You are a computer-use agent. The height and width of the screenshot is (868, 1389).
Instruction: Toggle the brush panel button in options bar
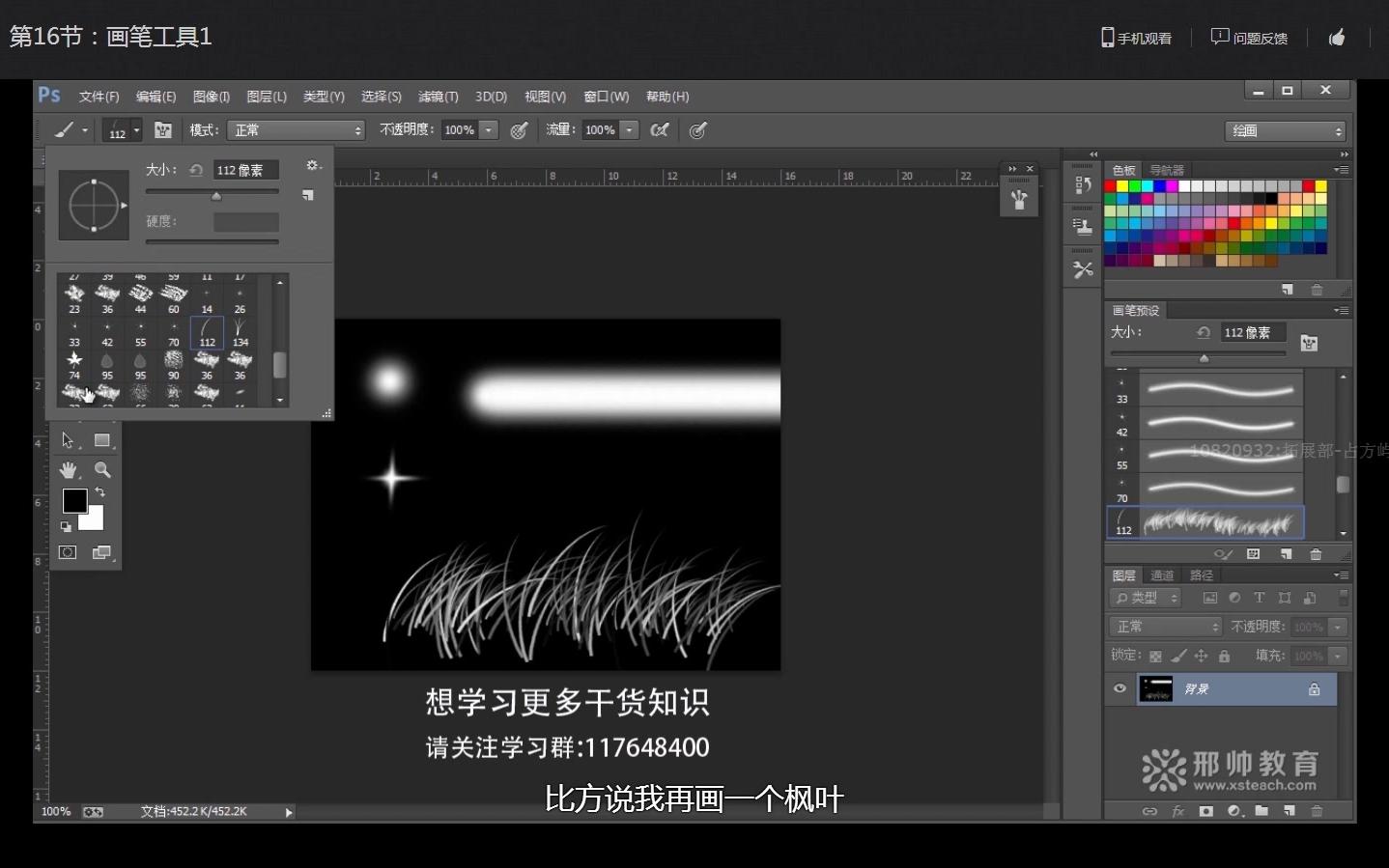pos(163,130)
